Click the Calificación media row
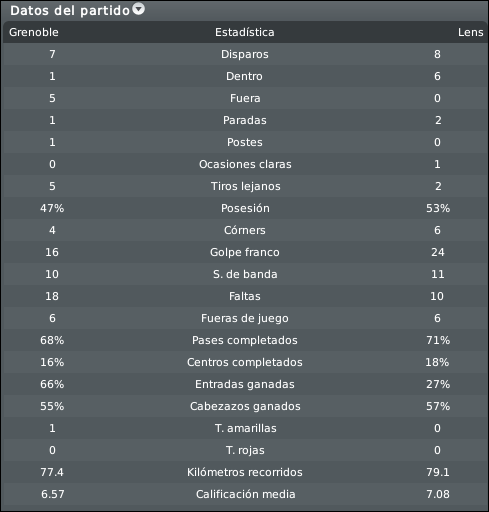 tap(245, 494)
